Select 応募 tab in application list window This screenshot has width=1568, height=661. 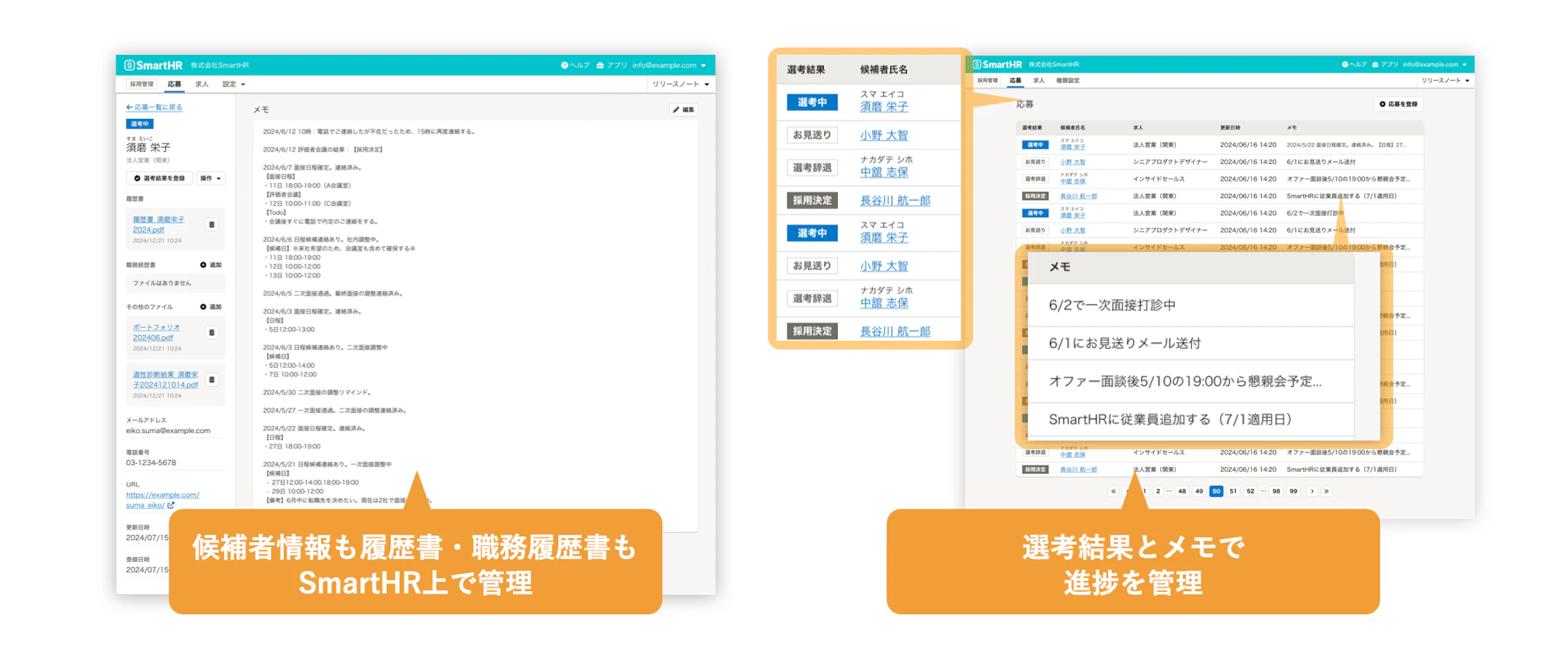coord(1015,80)
